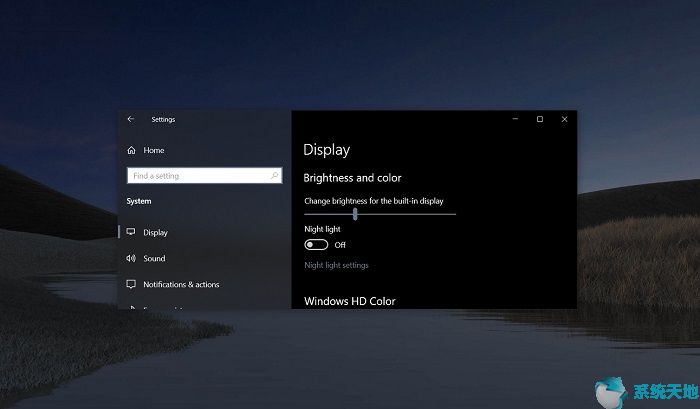Go back using the Settings back arrow
The width and height of the screenshot is (700, 409).
[x=131, y=119]
